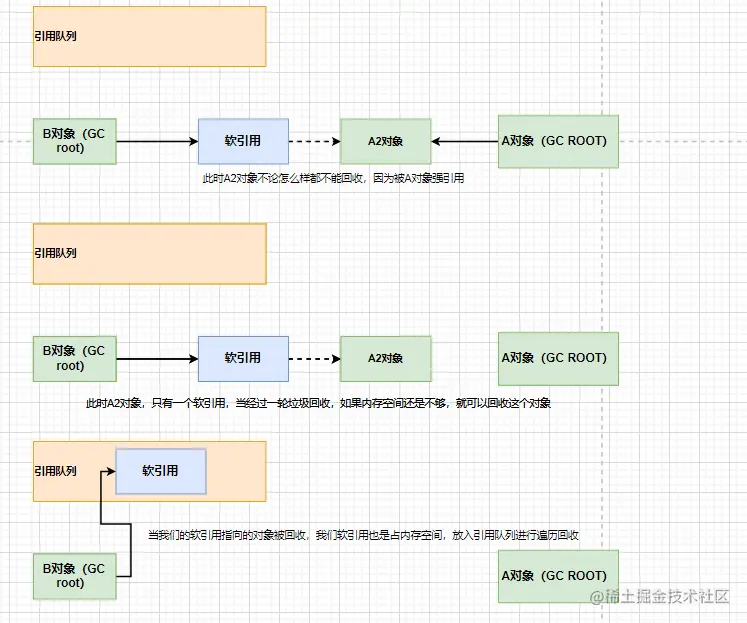The width and height of the screenshot is (747, 623).
Task: Select the A2对象 box in the middle diagram
Action: point(386,359)
